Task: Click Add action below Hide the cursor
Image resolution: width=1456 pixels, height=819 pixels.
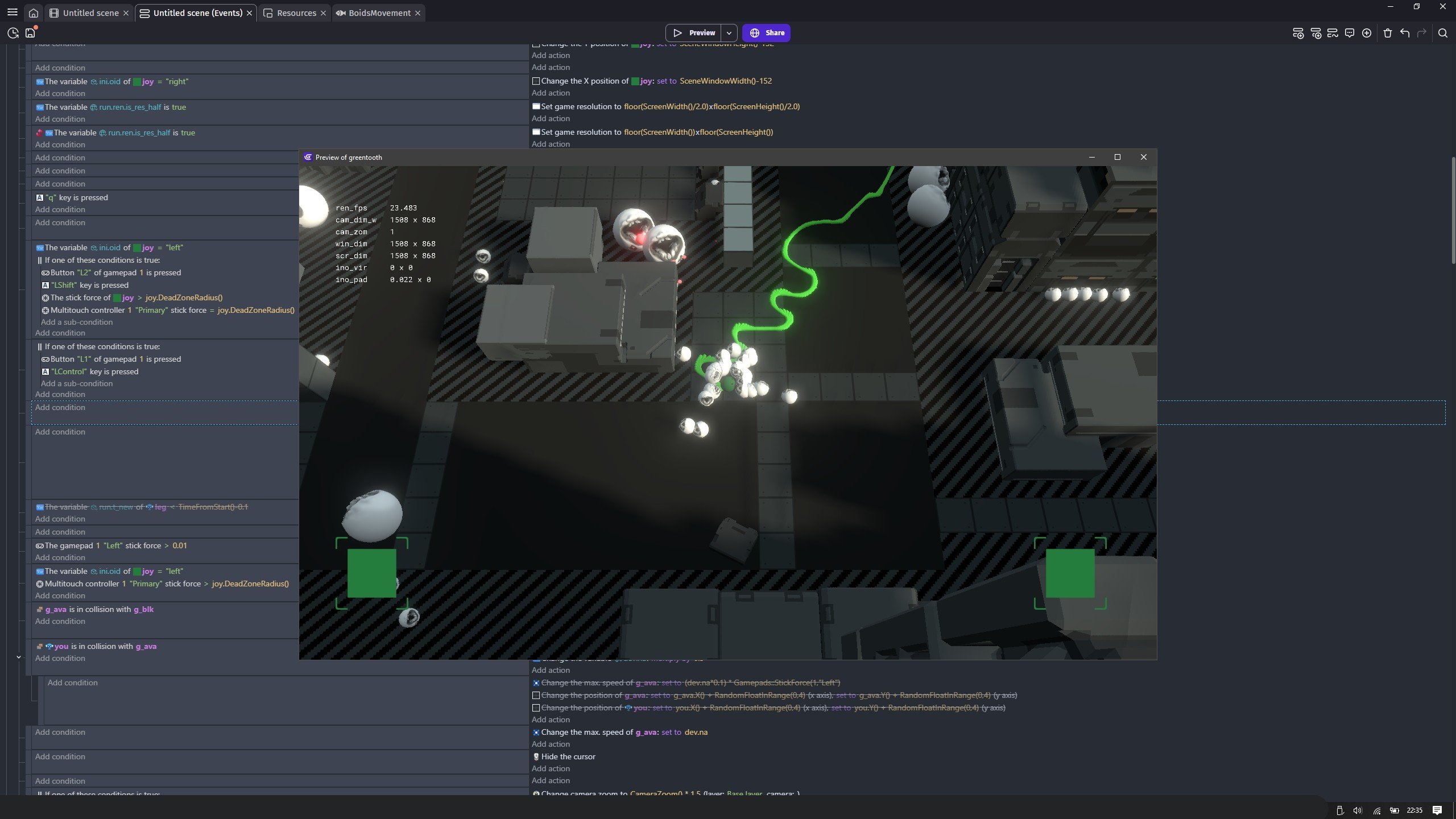Action: click(x=551, y=769)
